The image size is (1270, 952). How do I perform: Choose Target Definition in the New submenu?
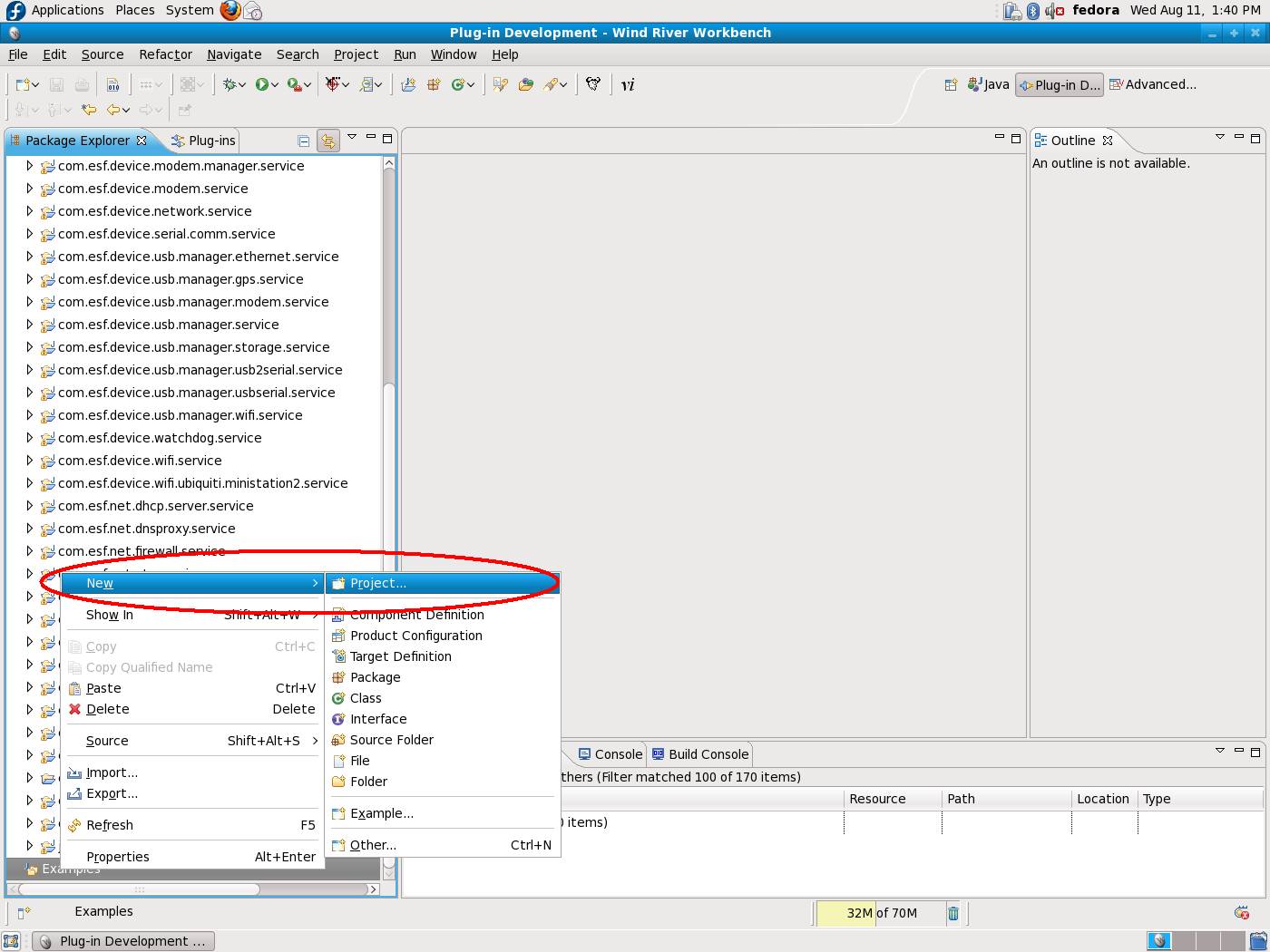pyautogui.click(x=443, y=656)
